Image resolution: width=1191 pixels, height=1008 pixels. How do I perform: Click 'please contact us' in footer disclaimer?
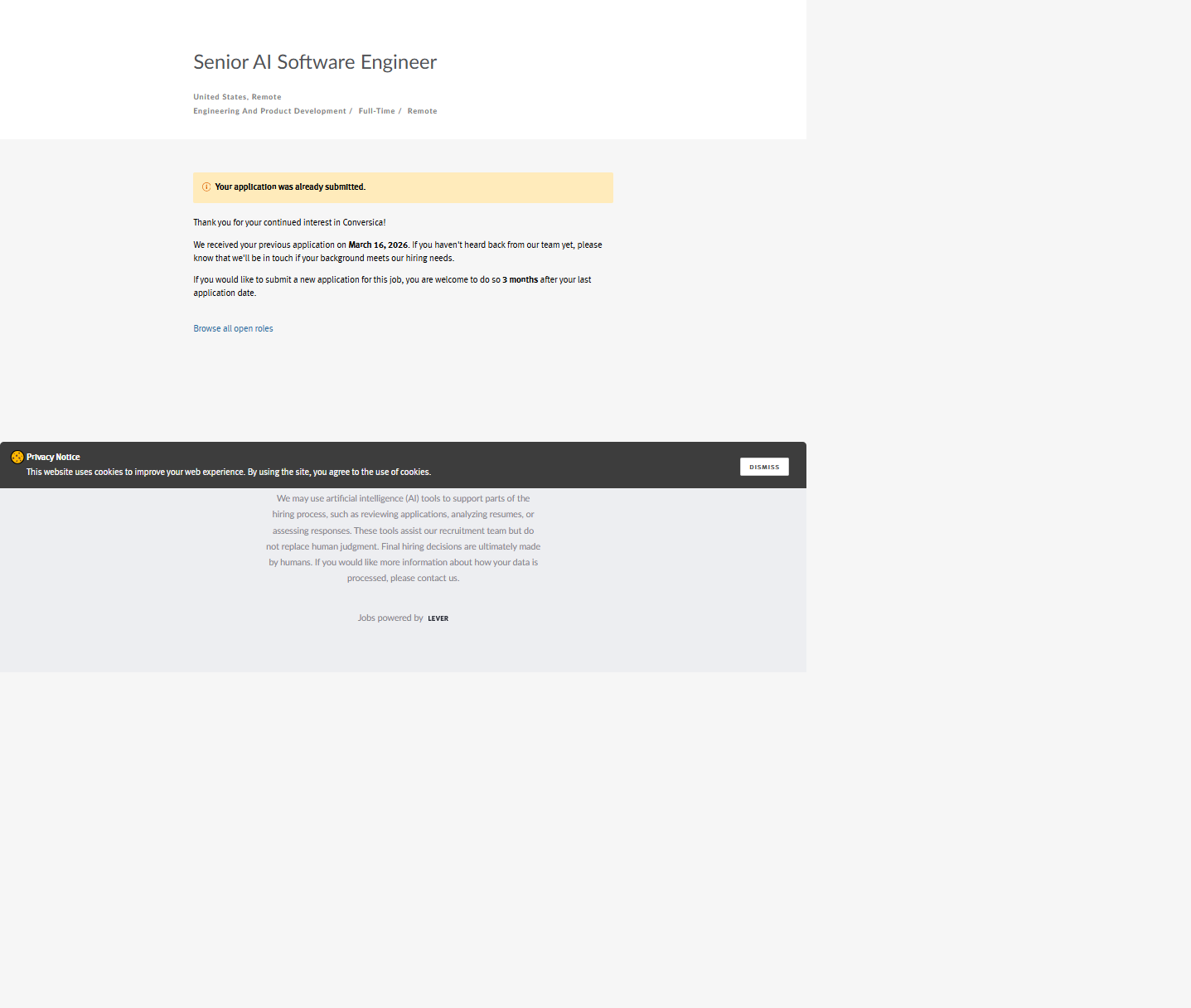pos(424,579)
